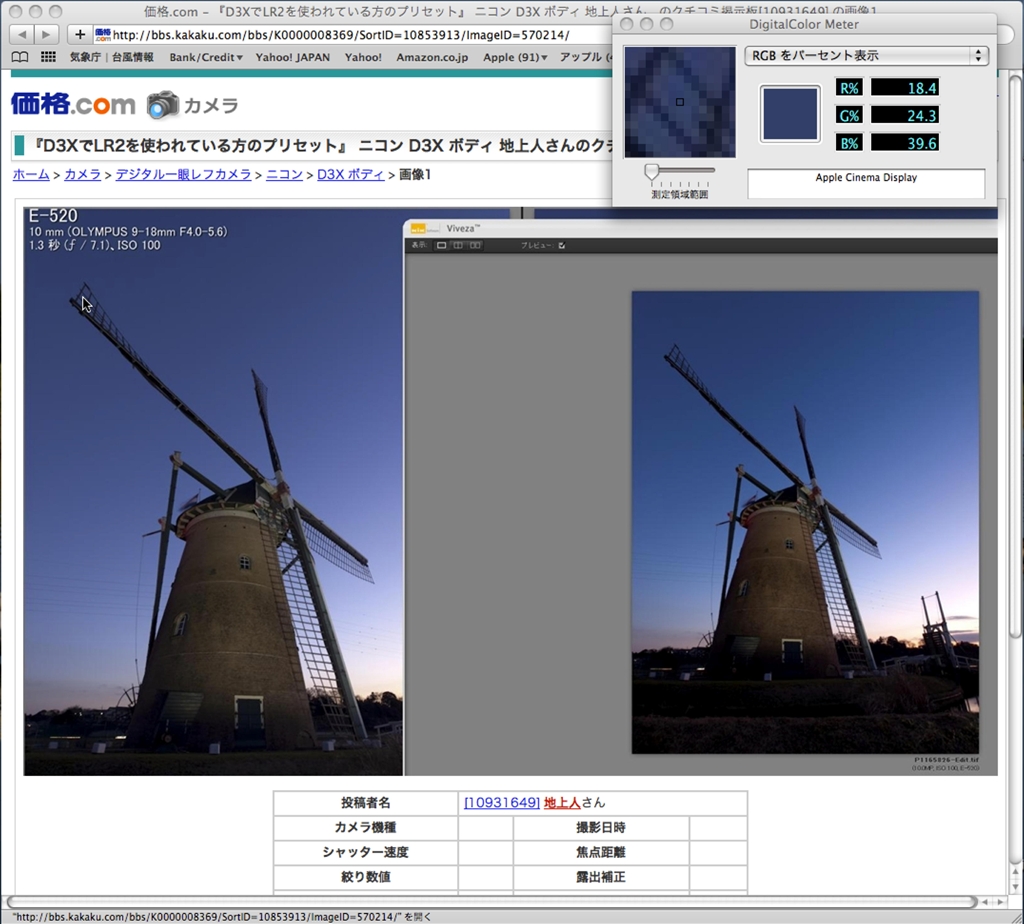Open Top Sites grid icon

48,57
